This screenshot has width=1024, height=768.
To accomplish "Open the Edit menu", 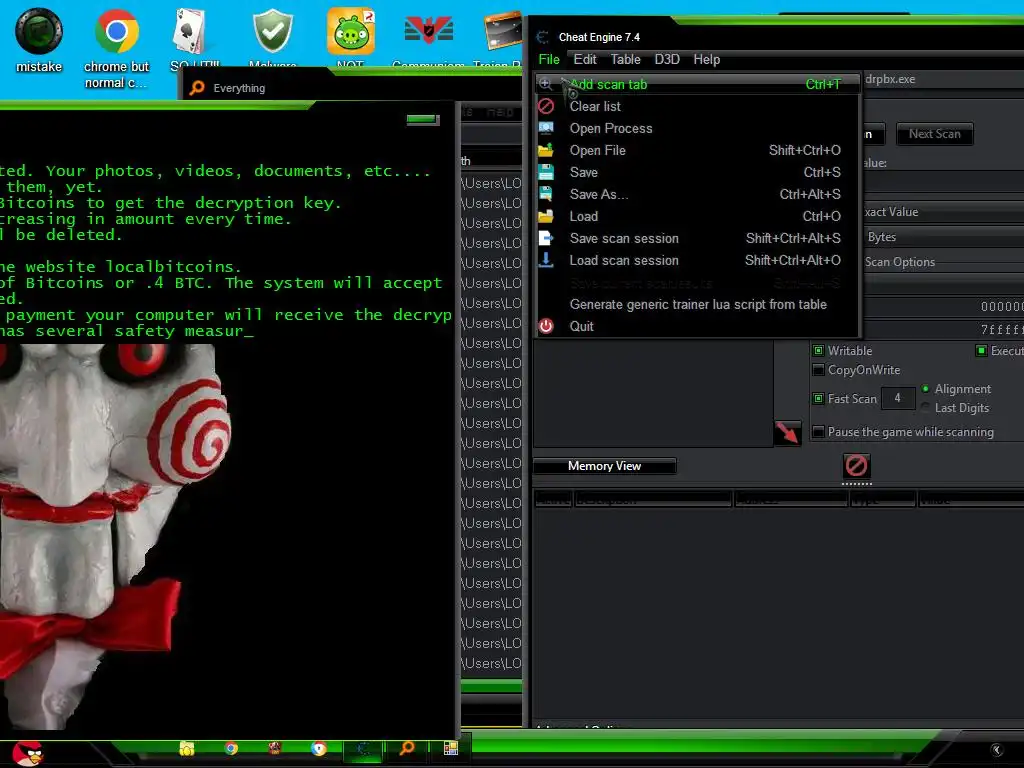I will coord(584,59).
